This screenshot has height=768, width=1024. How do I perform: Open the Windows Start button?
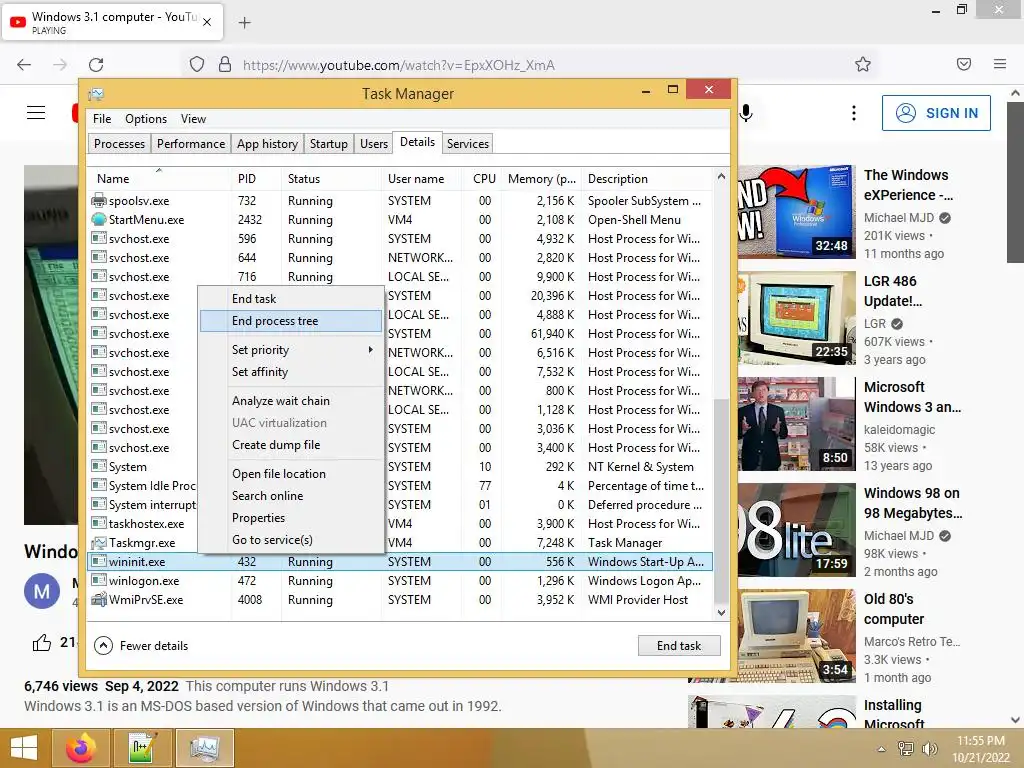tap(24, 748)
